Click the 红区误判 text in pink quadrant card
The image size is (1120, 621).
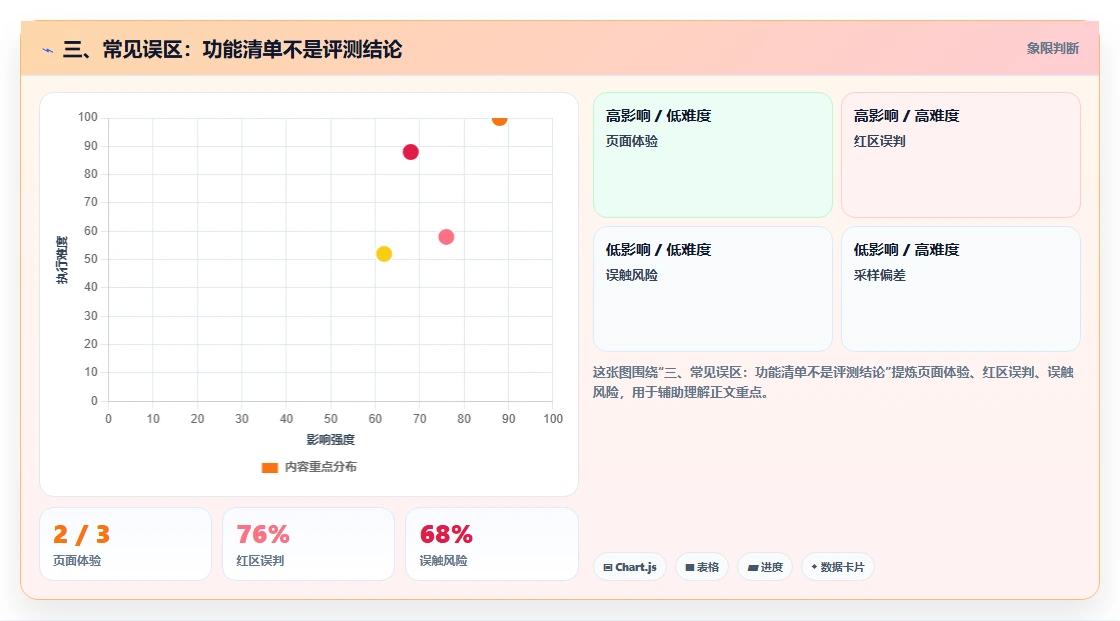point(880,141)
